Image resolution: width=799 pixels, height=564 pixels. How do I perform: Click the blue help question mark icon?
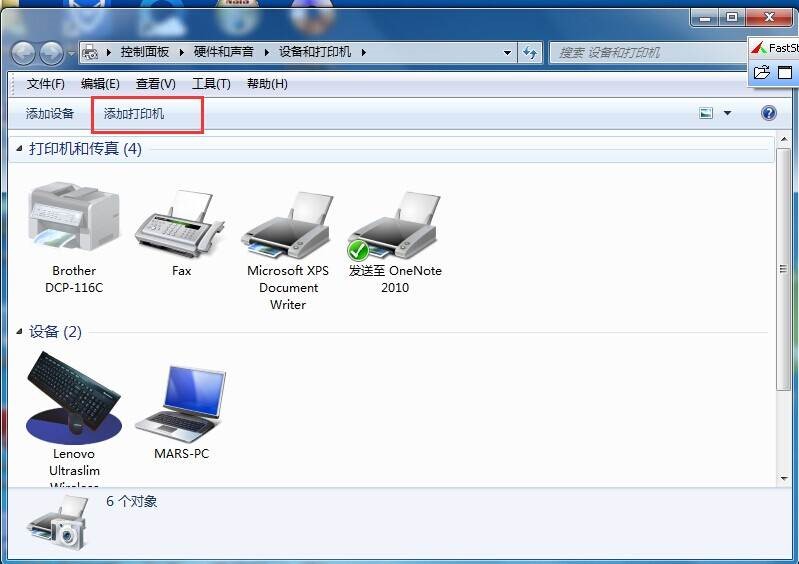(768, 113)
